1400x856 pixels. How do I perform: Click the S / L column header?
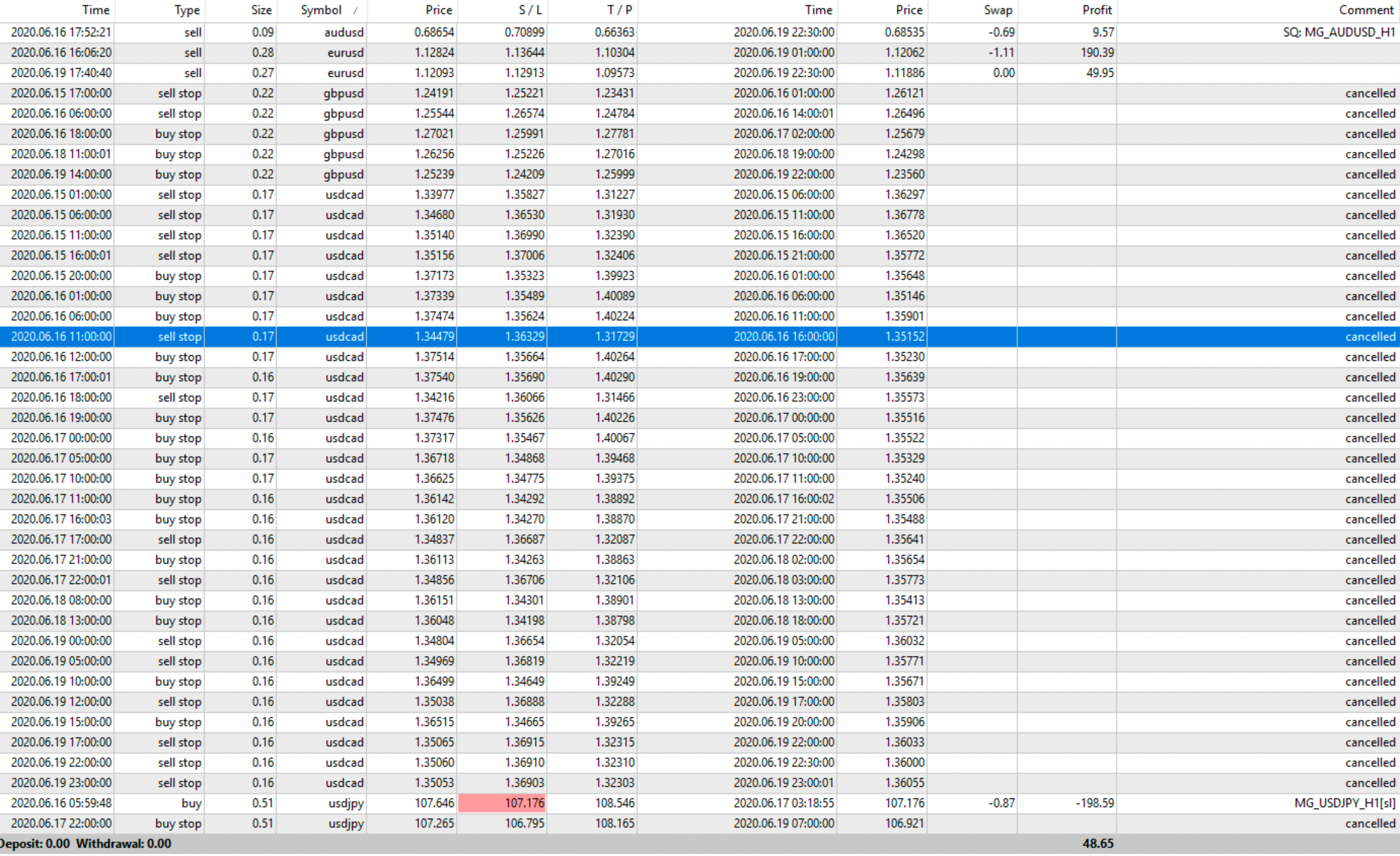click(x=530, y=10)
